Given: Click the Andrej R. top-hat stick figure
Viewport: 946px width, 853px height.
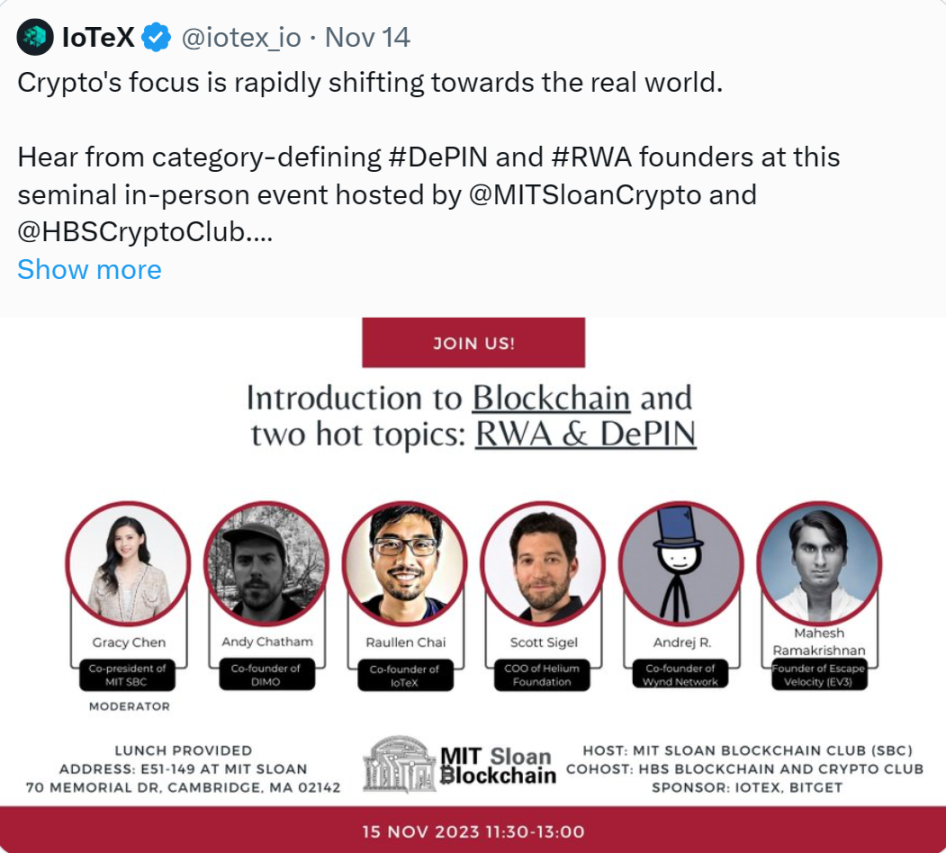Looking at the screenshot, I should [x=681, y=564].
